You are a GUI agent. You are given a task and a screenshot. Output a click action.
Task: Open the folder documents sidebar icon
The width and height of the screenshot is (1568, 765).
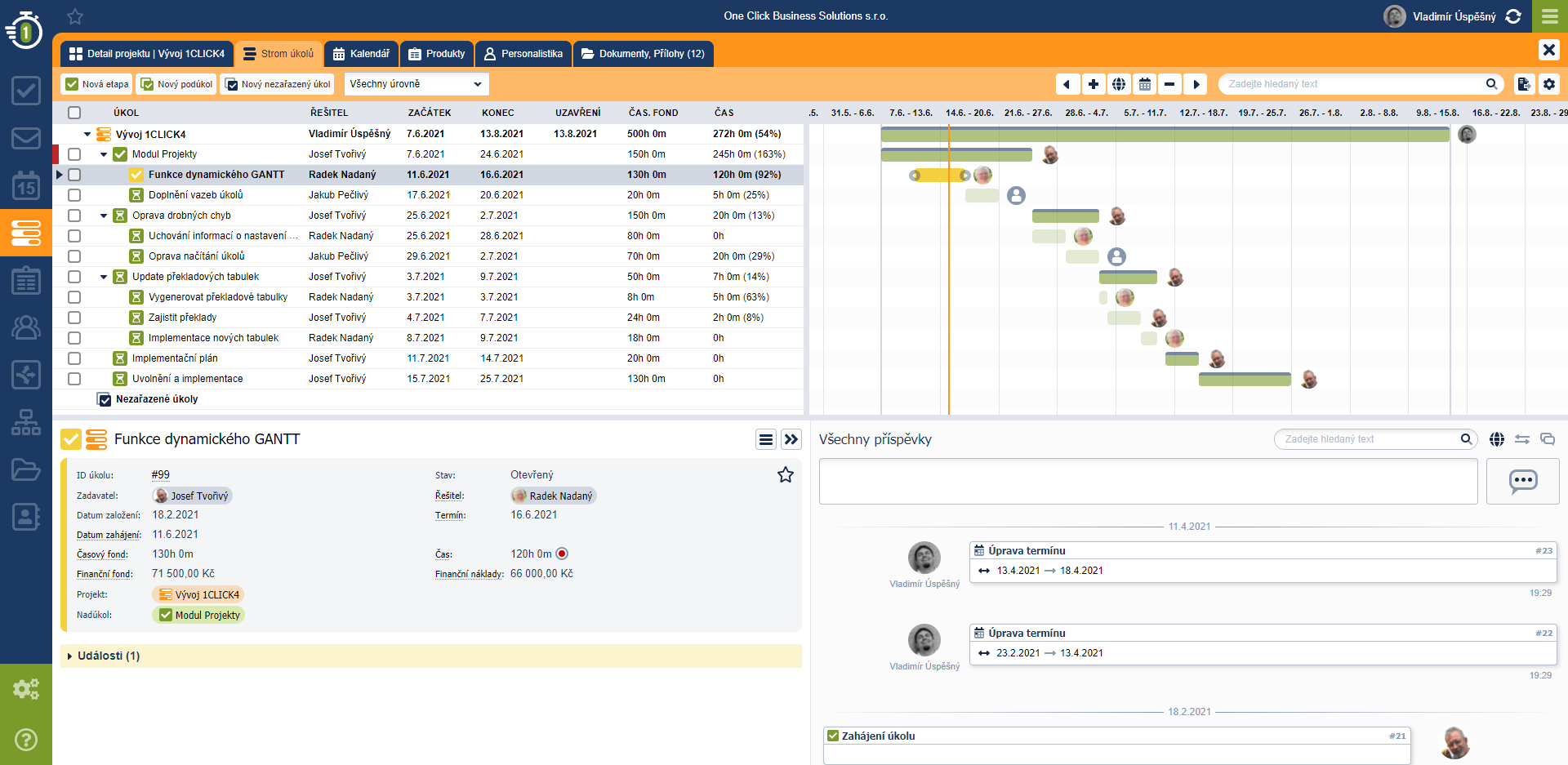point(26,469)
